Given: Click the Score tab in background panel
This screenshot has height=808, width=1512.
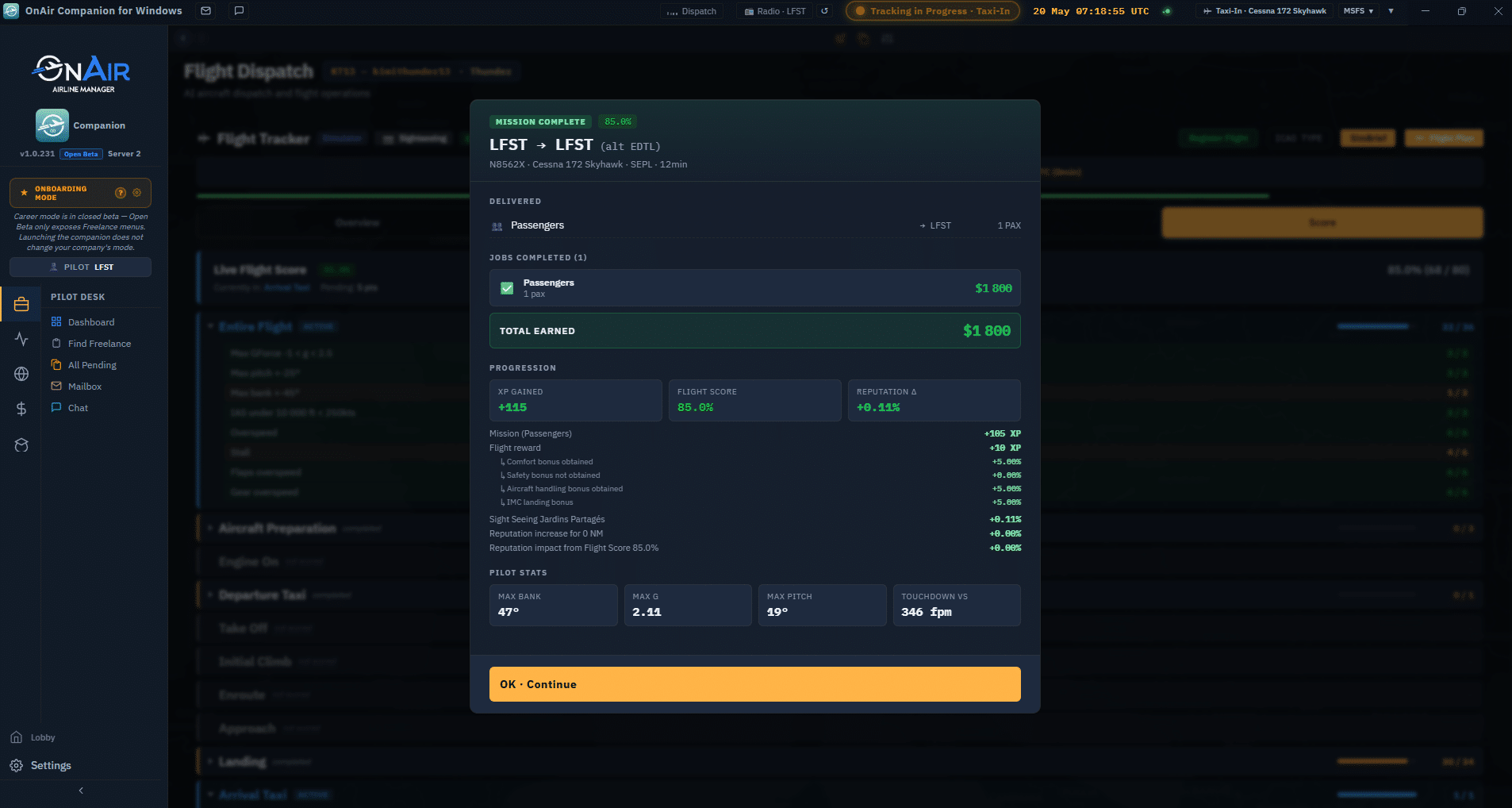Looking at the screenshot, I should (x=1322, y=223).
